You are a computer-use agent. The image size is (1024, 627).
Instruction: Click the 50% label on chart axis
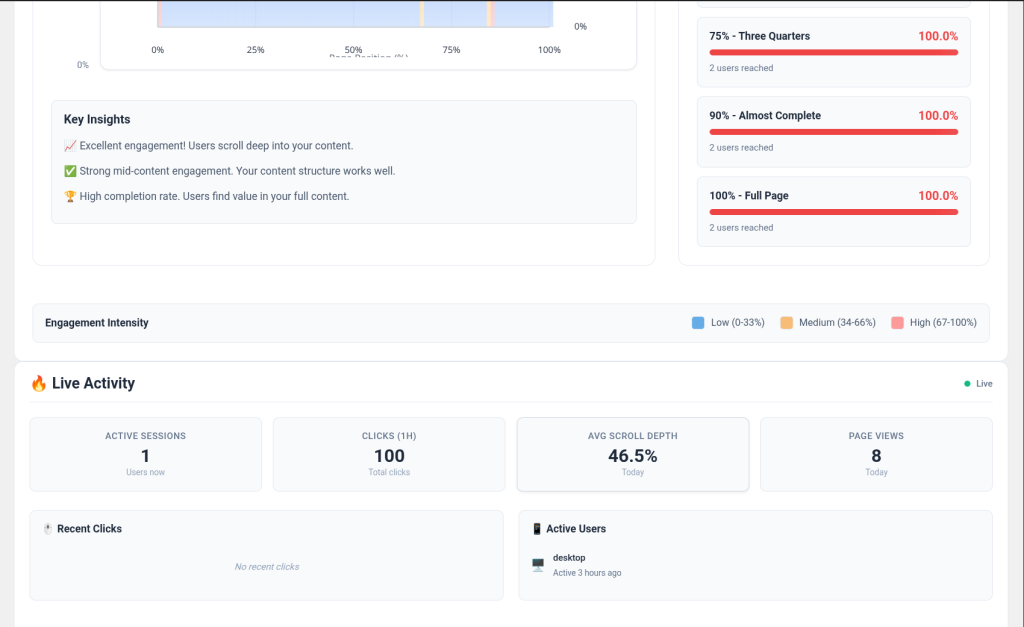[353, 50]
